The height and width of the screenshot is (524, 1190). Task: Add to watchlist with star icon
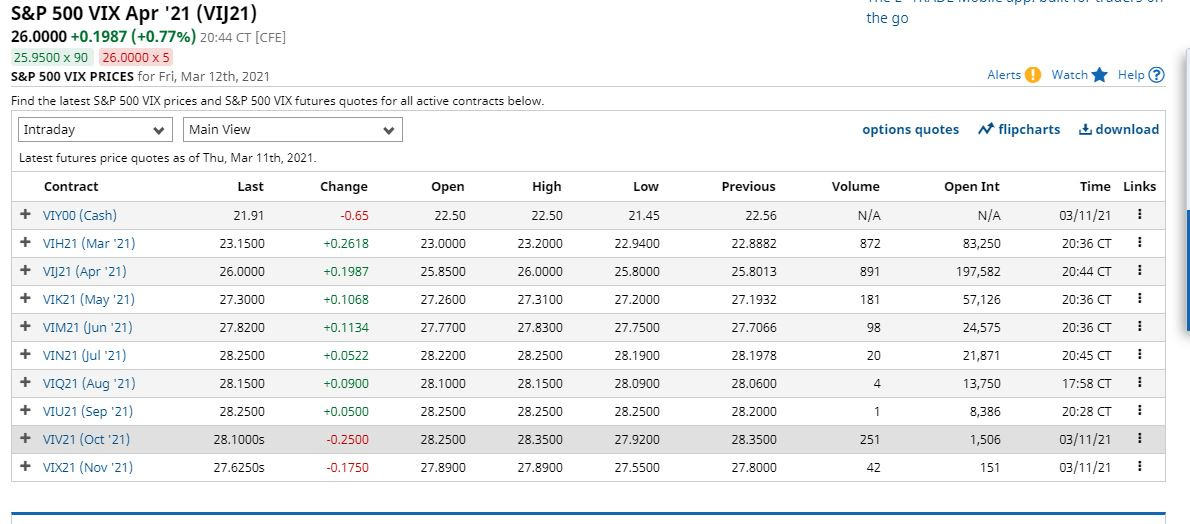(1100, 74)
